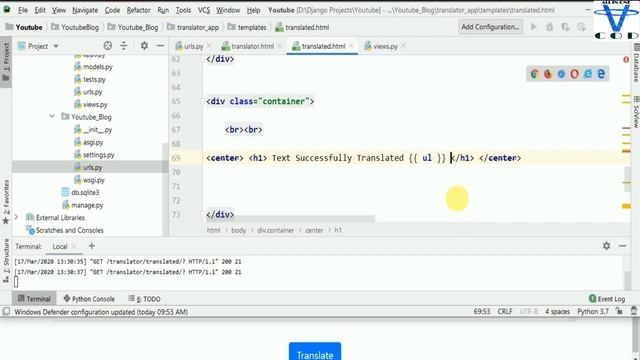Click the Add Configuration button
Viewport: 640px width, 360px height.
pos(490,27)
